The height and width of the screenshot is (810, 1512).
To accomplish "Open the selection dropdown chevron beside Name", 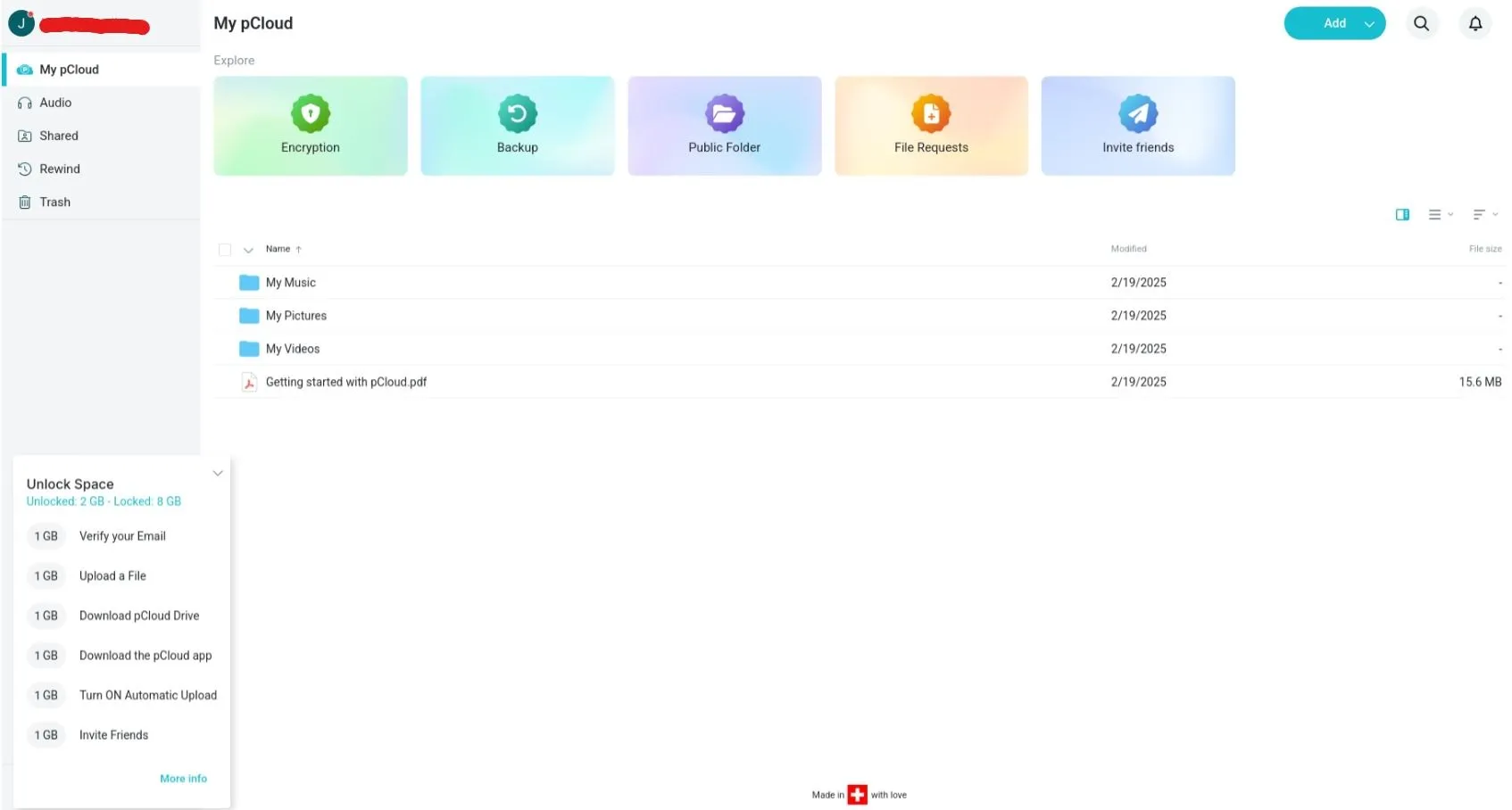I will point(248,250).
